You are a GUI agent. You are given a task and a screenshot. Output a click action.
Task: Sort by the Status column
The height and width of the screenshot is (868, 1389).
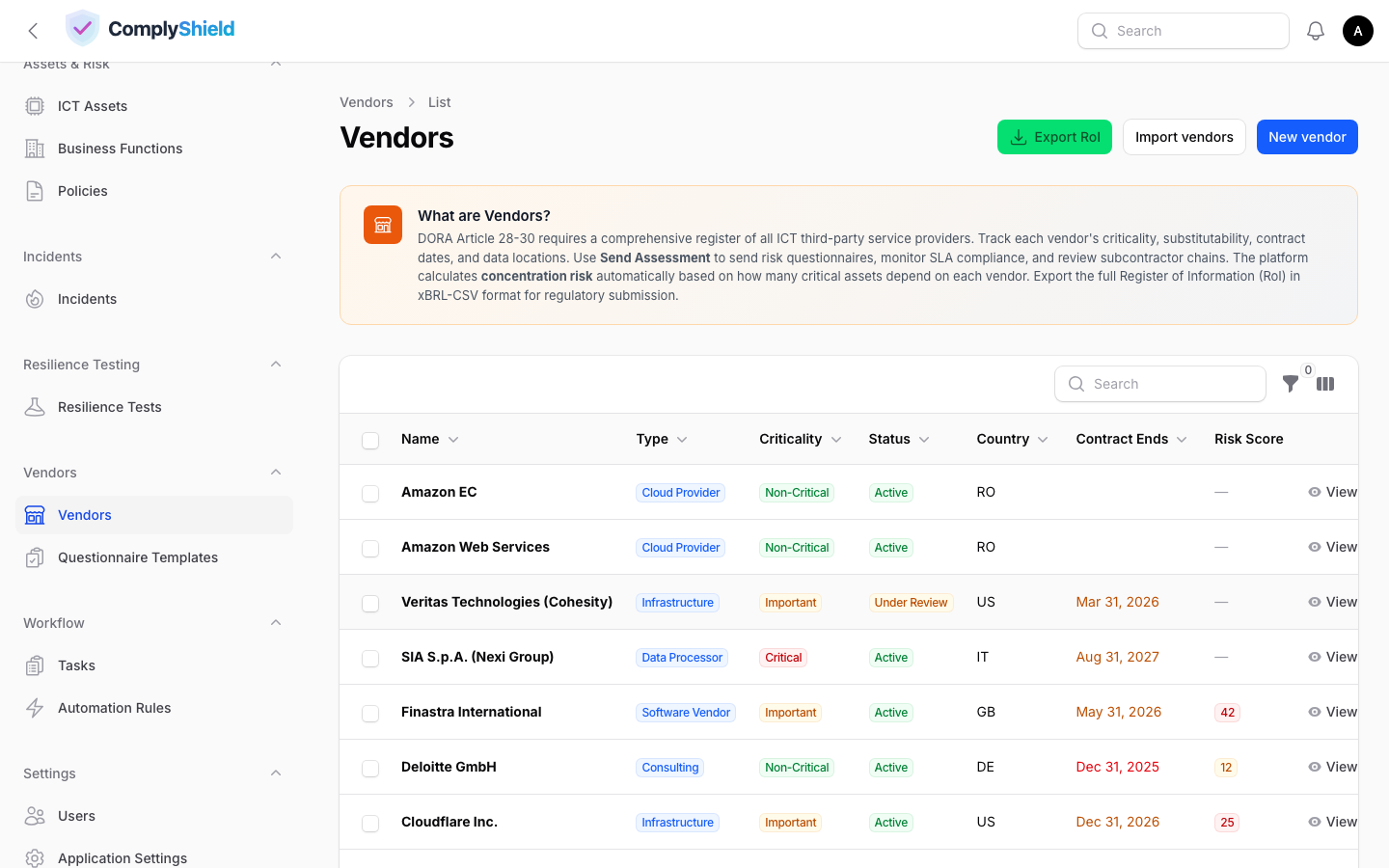click(899, 439)
